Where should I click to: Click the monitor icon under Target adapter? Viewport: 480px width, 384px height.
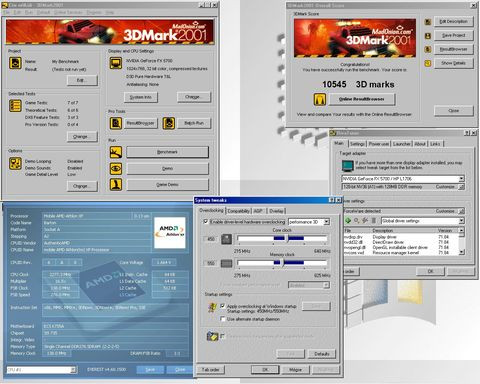click(347, 166)
